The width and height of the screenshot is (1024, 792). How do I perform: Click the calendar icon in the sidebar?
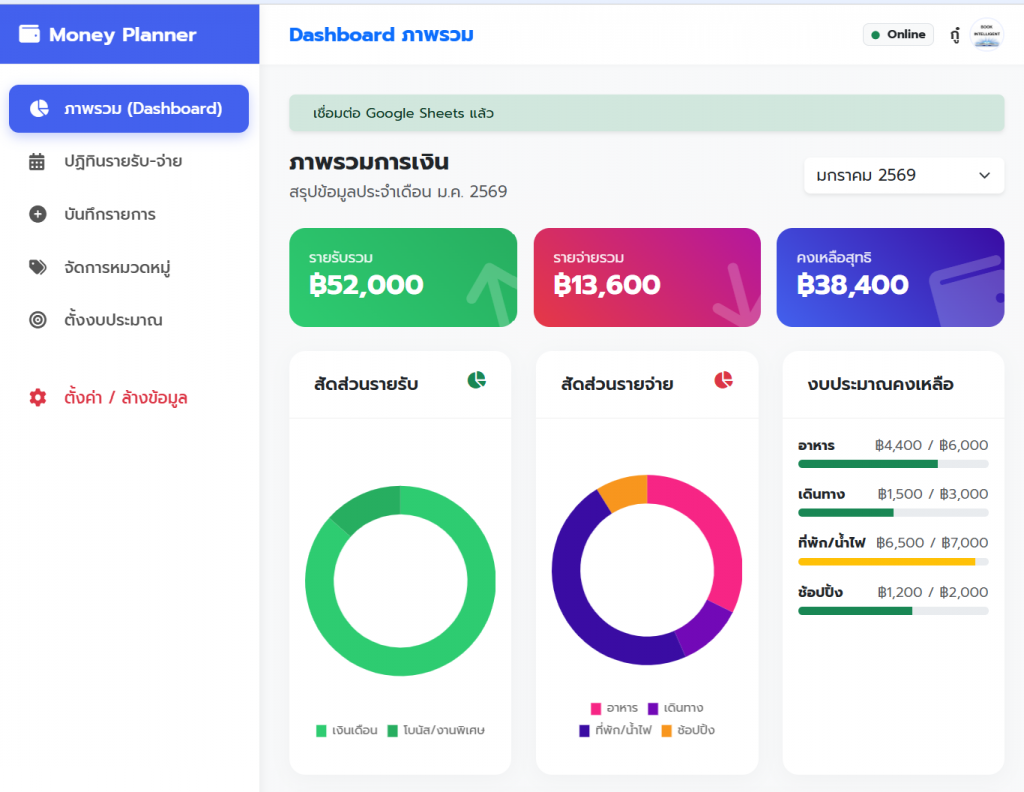[38, 162]
